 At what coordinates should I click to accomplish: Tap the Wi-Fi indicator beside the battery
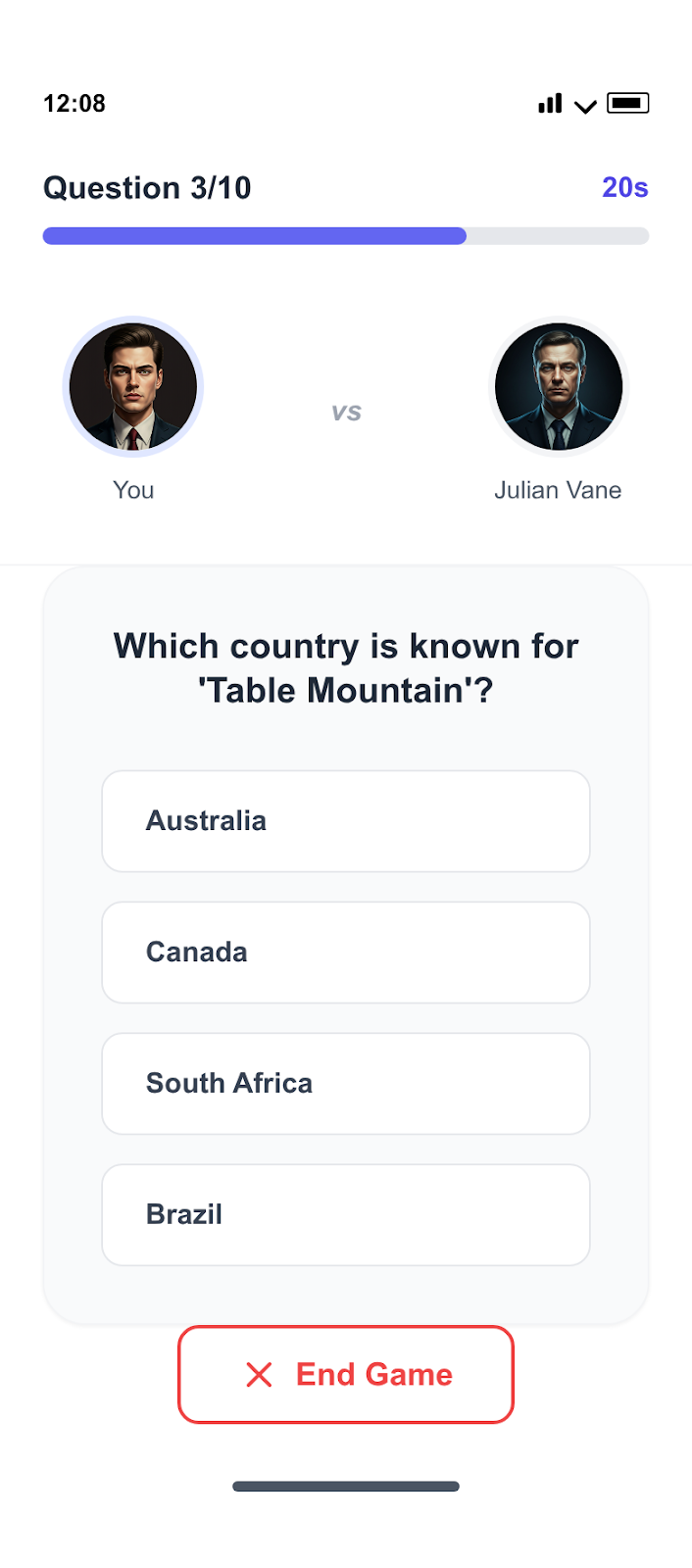pyautogui.click(x=585, y=106)
